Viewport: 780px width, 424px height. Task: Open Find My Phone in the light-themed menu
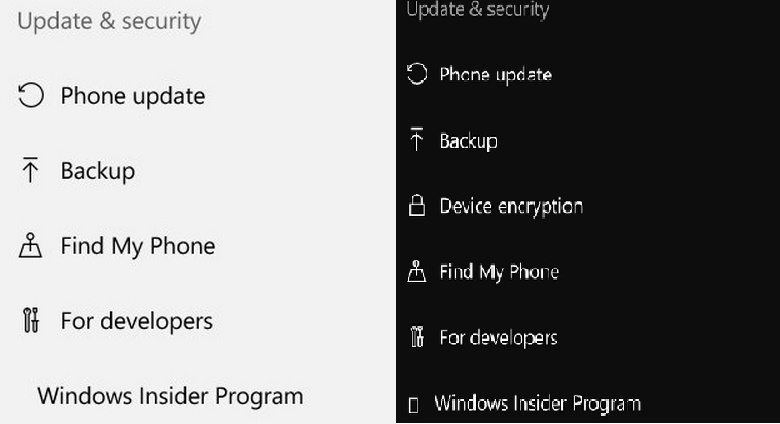(138, 246)
